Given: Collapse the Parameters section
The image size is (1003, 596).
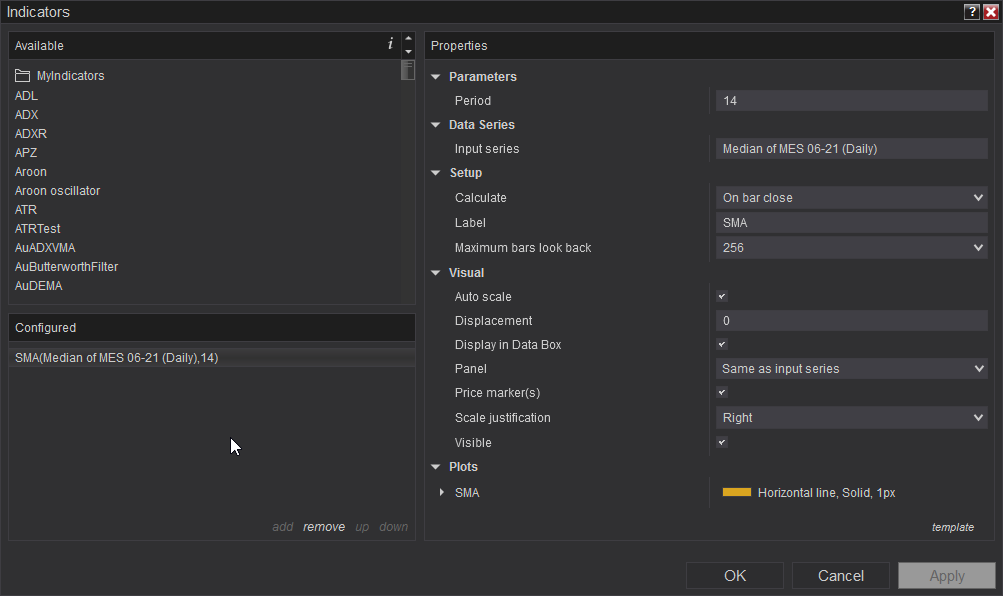Looking at the screenshot, I should (436, 77).
